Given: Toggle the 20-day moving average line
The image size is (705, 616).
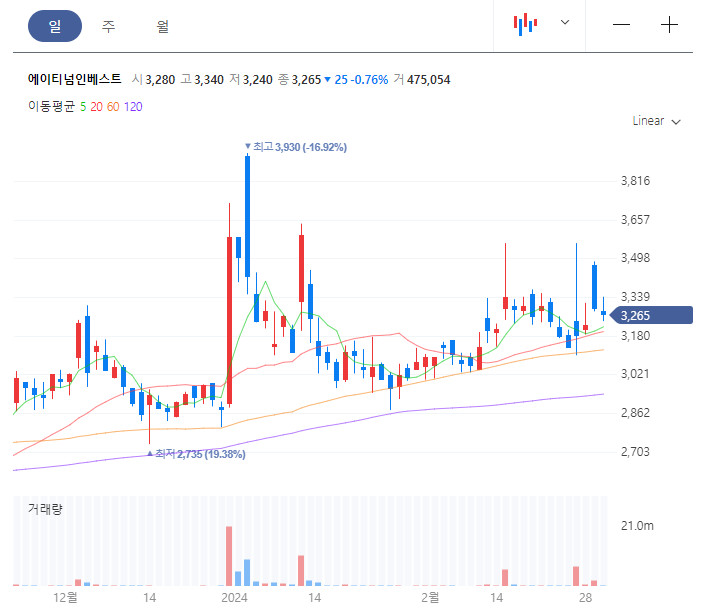Looking at the screenshot, I should pos(96,107).
